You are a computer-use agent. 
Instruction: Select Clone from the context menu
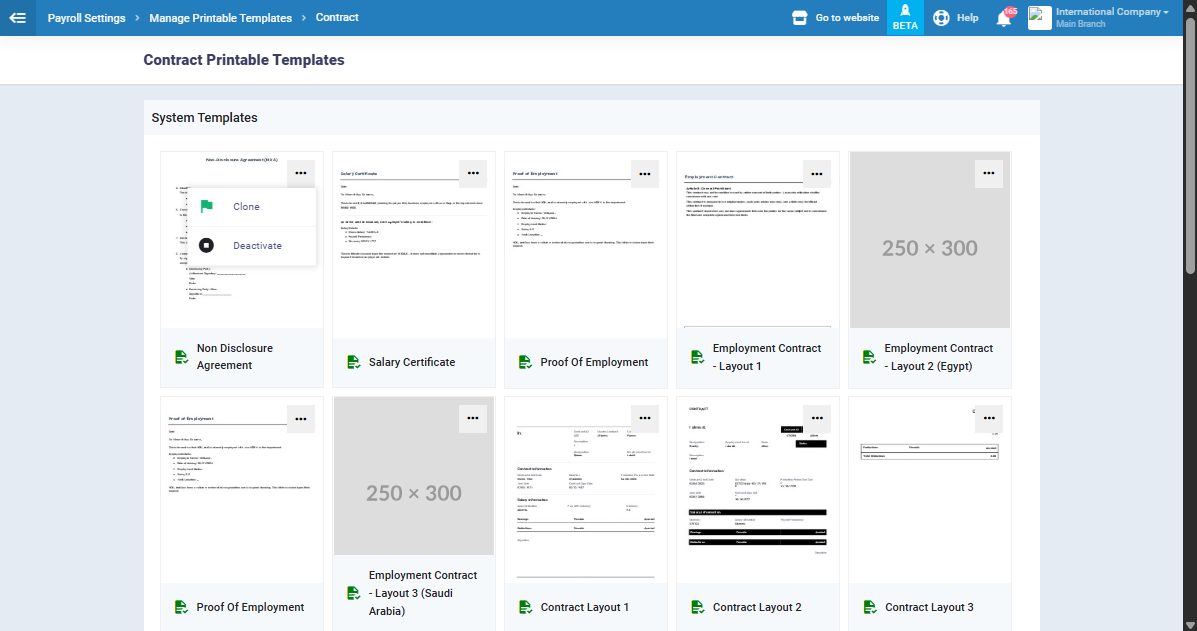pyautogui.click(x=246, y=207)
